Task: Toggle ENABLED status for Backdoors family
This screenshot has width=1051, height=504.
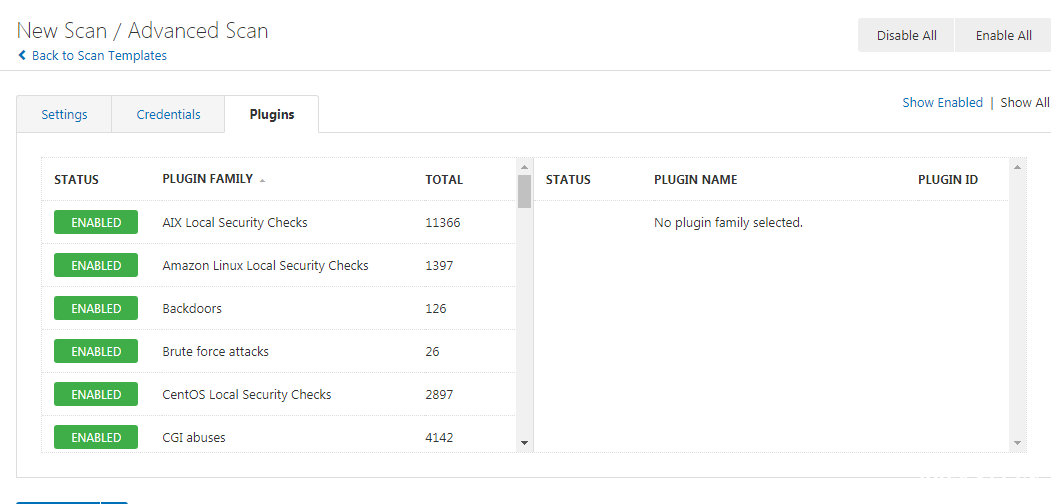Action: [x=96, y=309]
